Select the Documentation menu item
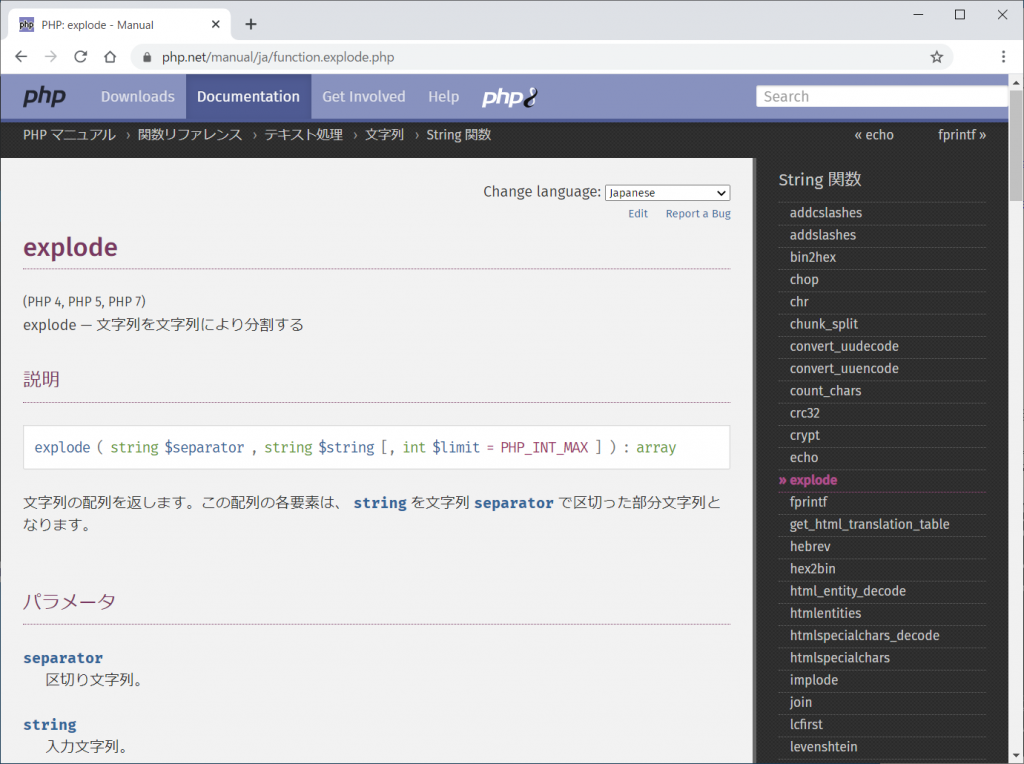 pos(248,96)
